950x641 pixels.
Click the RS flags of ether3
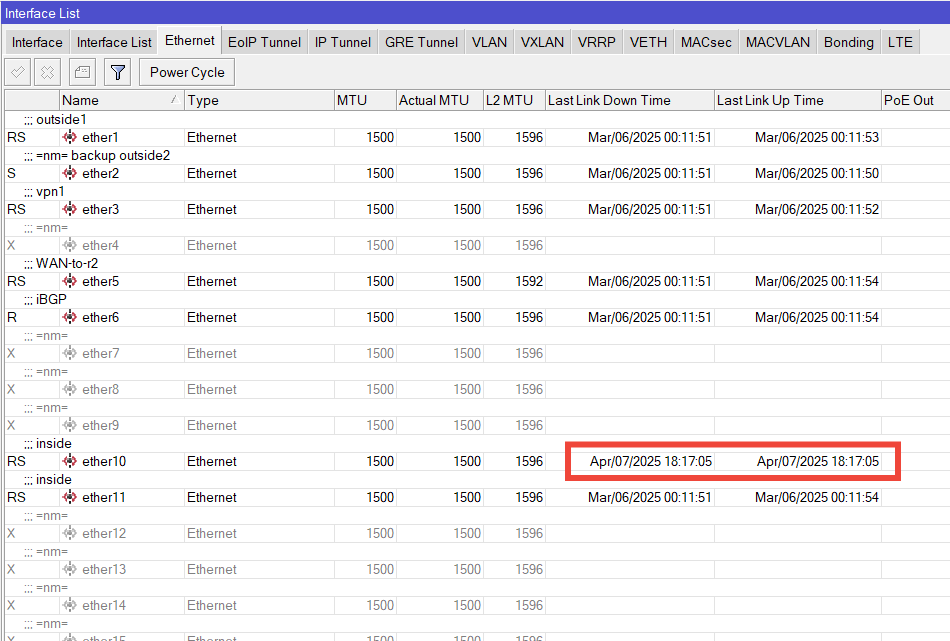[x=16, y=210]
